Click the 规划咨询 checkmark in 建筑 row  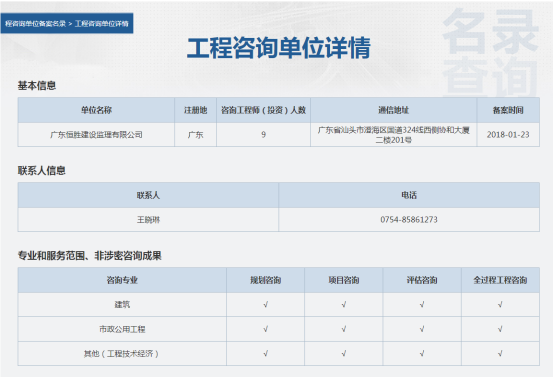tap(265, 305)
